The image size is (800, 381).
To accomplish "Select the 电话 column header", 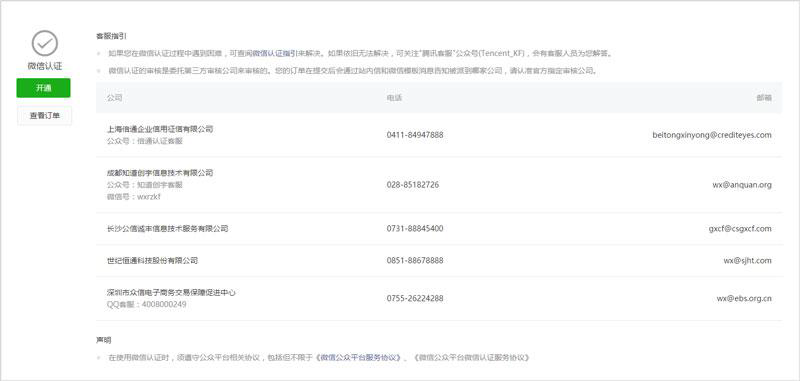I will [394, 97].
